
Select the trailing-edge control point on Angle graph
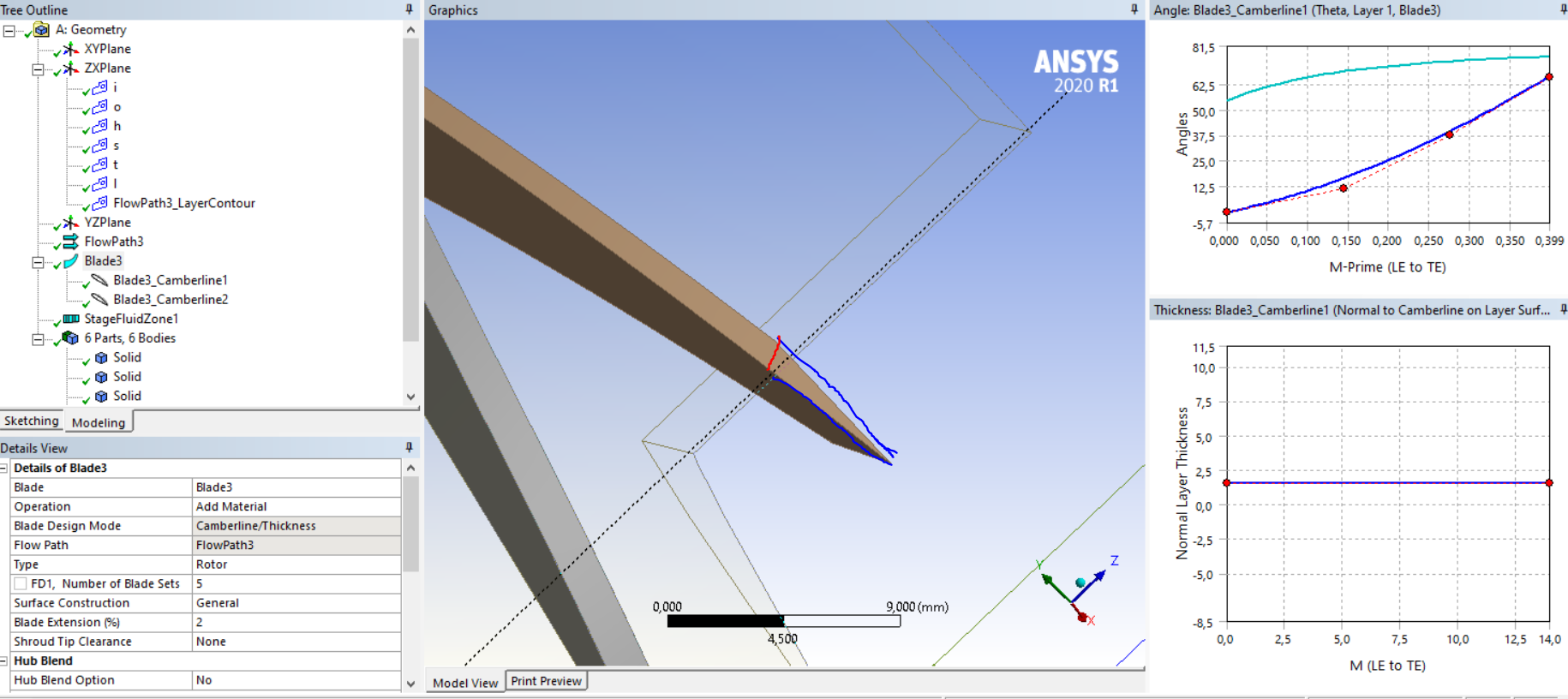click(1548, 77)
